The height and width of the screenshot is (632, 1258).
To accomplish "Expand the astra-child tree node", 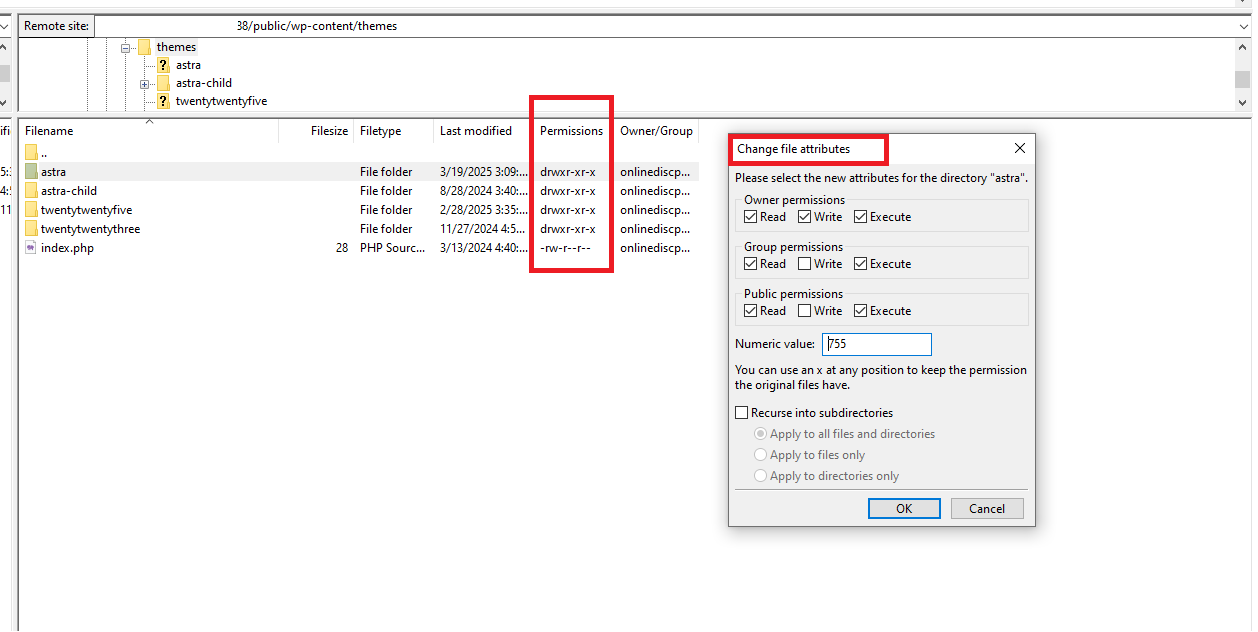I will pyautogui.click(x=144, y=84).
